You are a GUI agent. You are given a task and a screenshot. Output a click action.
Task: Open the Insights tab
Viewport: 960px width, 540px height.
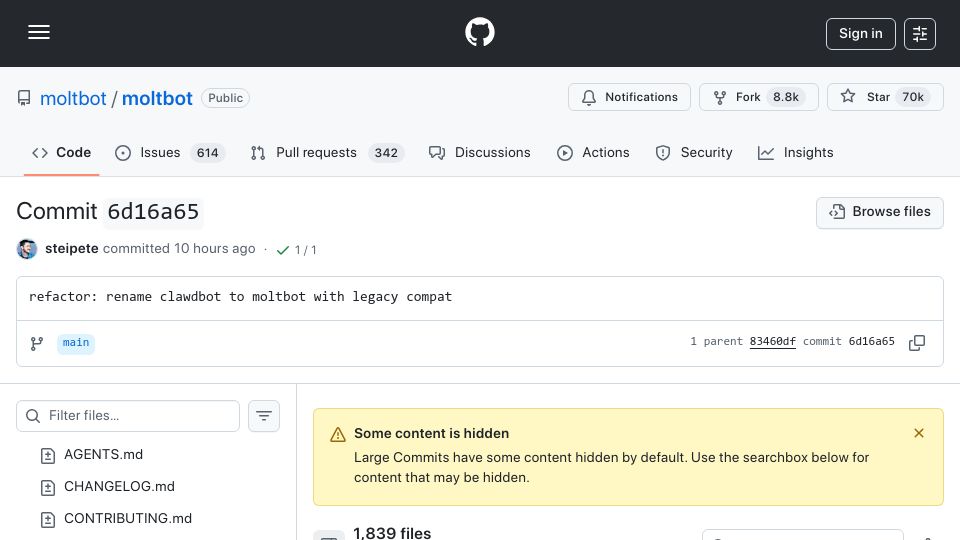pos(795,152)
